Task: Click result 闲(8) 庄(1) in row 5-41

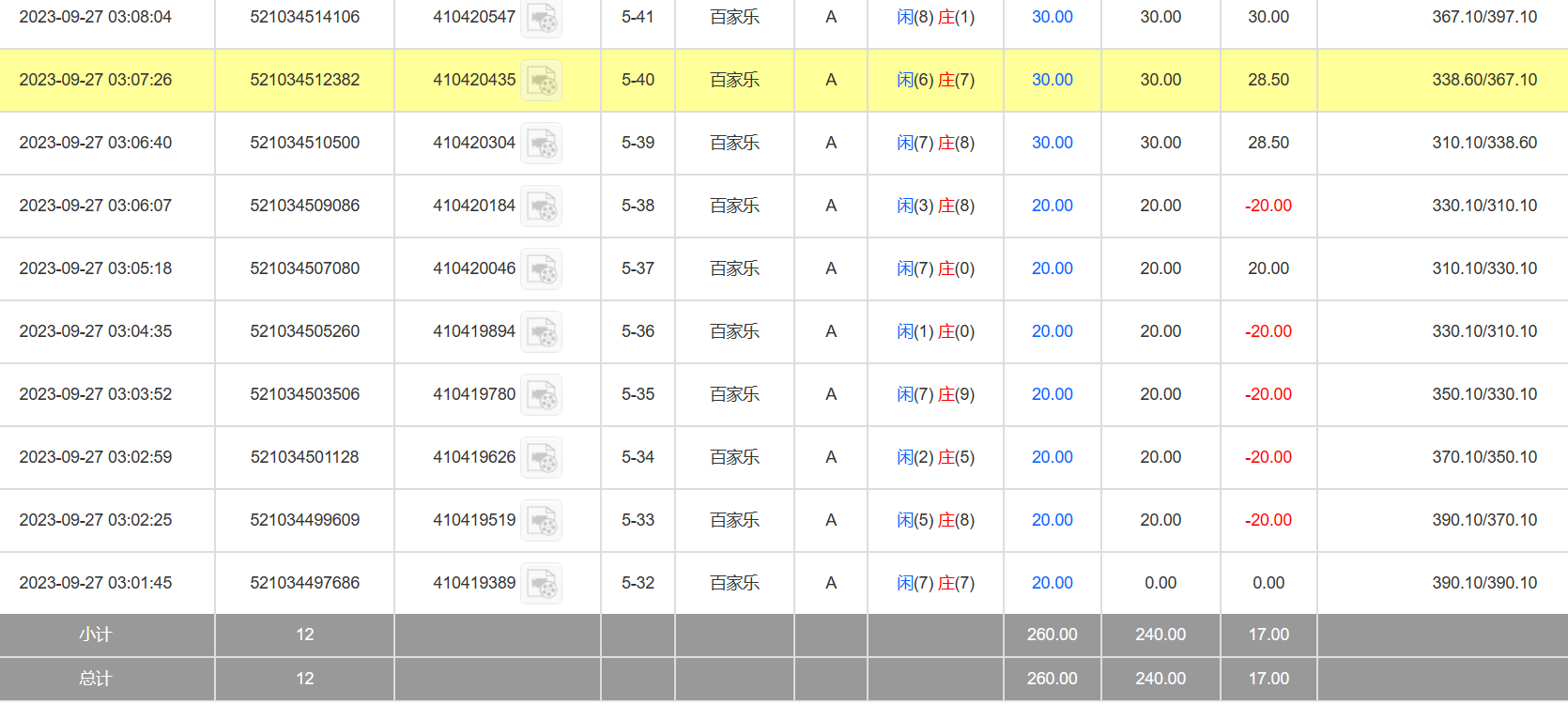Action: pos(935,17)
